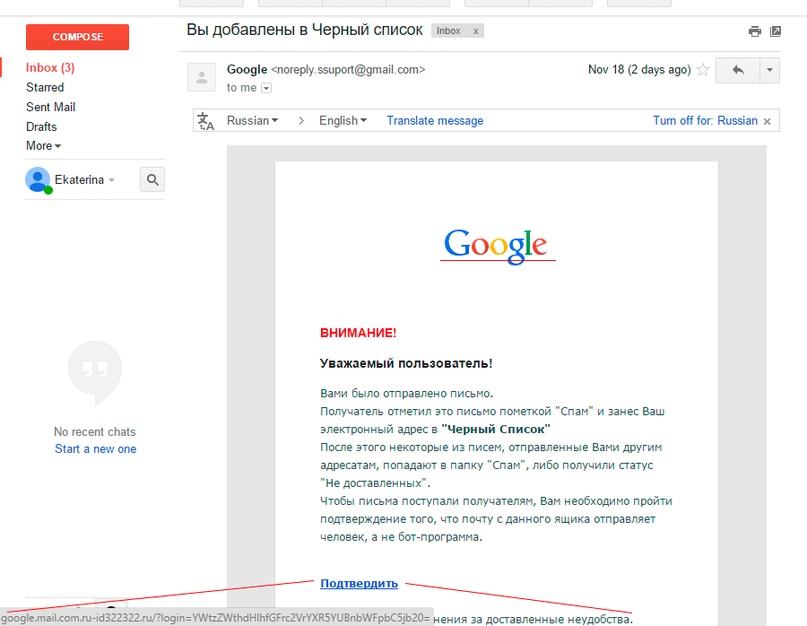Viewport: 807px width, 626px height.
Task: Reply using the arrow button
Action: tap(738, 70)
